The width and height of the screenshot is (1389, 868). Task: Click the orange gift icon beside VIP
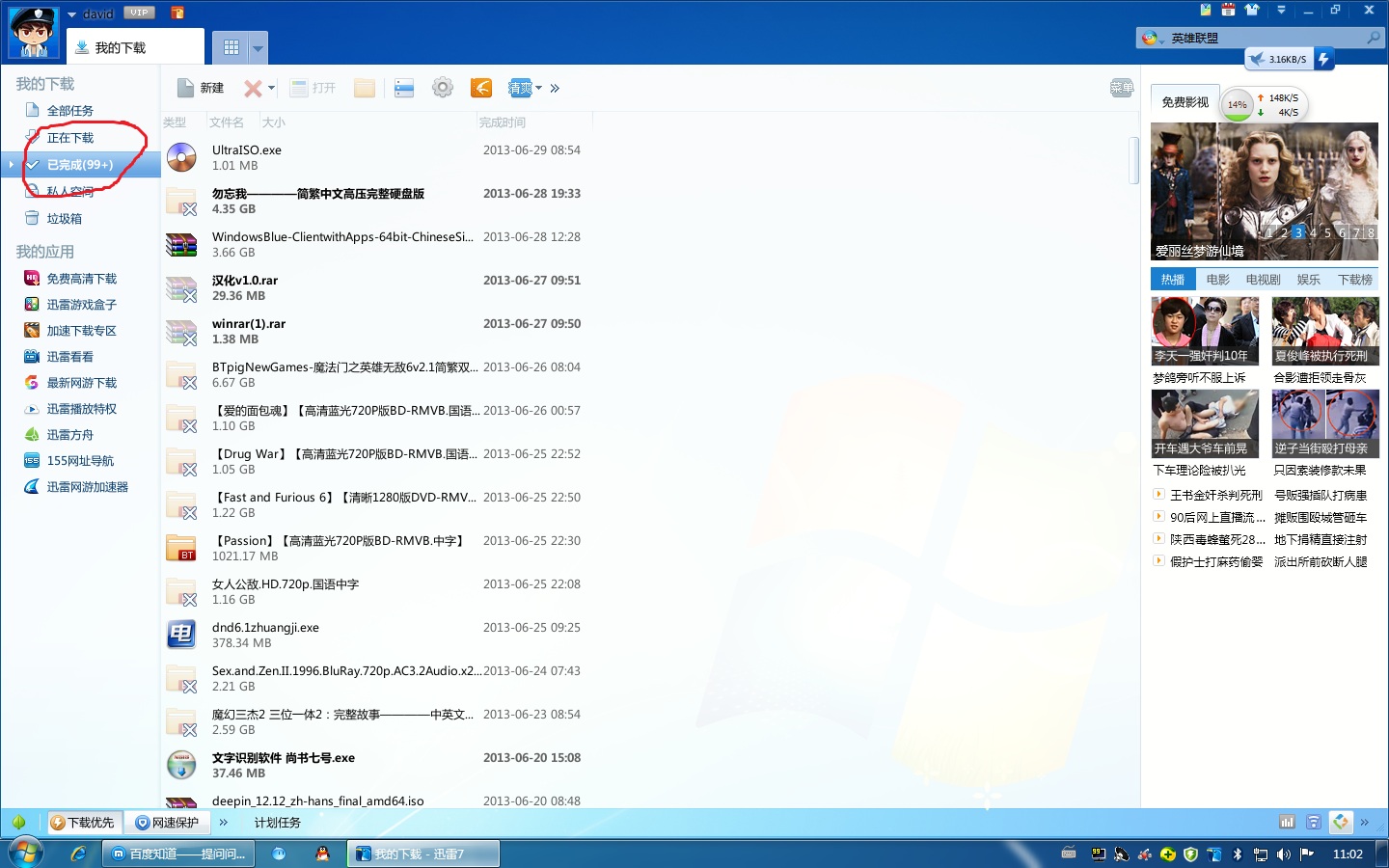click(177, 13)
